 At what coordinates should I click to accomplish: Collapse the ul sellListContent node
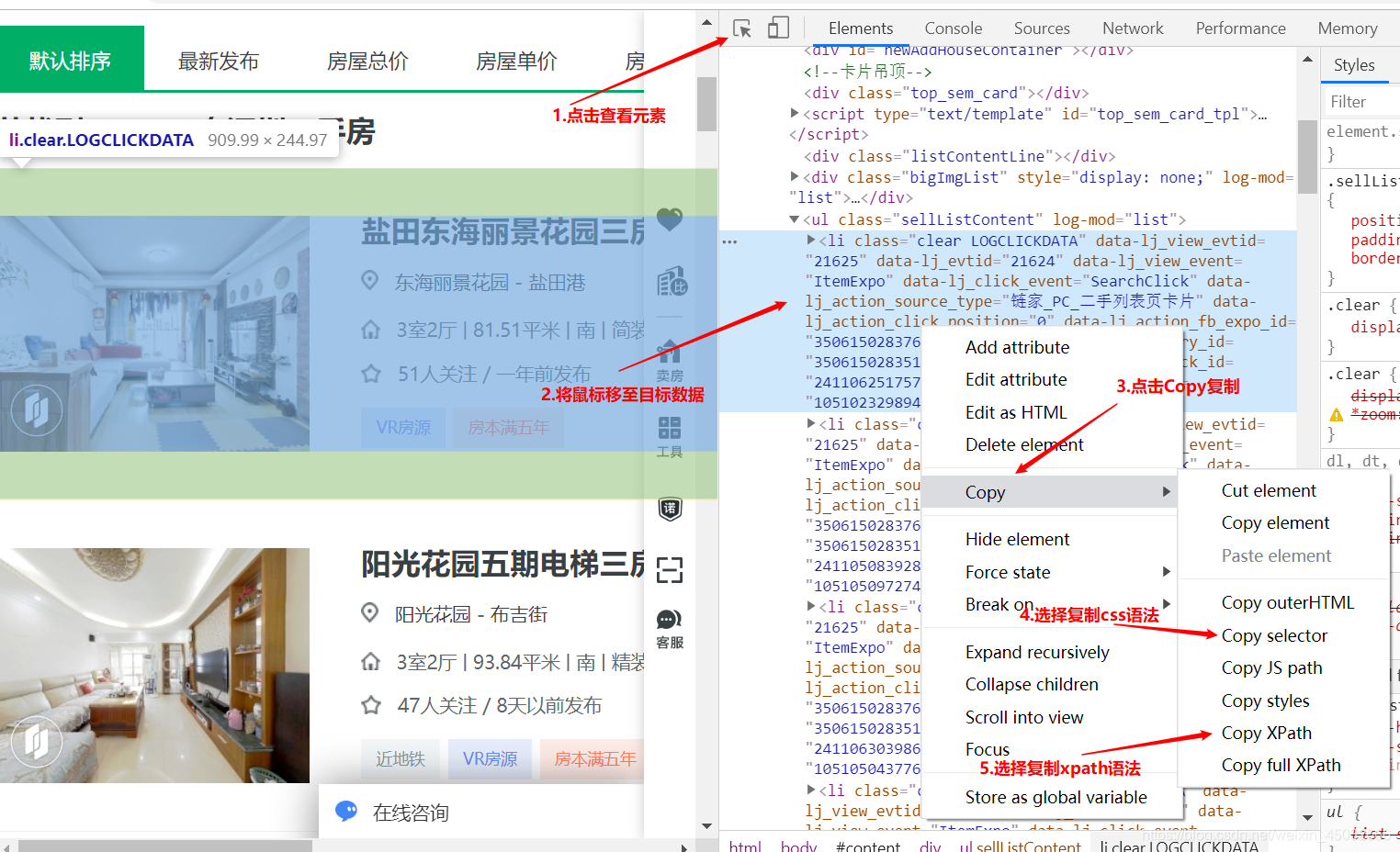coord(795,219)
